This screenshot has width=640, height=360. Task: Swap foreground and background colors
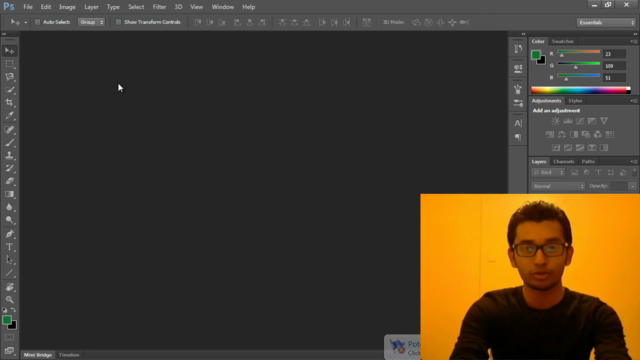point(13,310)
